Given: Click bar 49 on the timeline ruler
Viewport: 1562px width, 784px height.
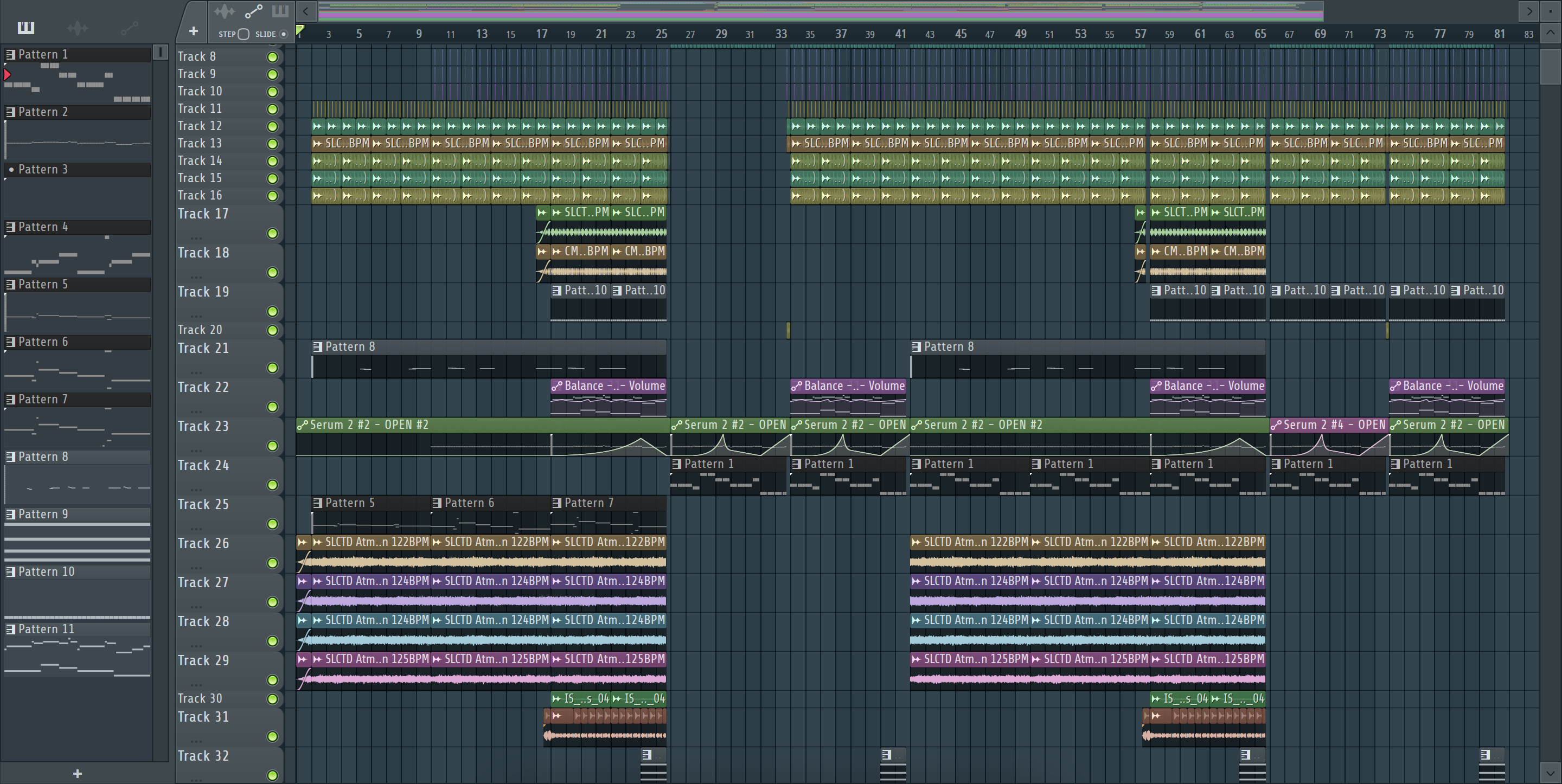Looking at the screenshot, I should (1021, 34).
